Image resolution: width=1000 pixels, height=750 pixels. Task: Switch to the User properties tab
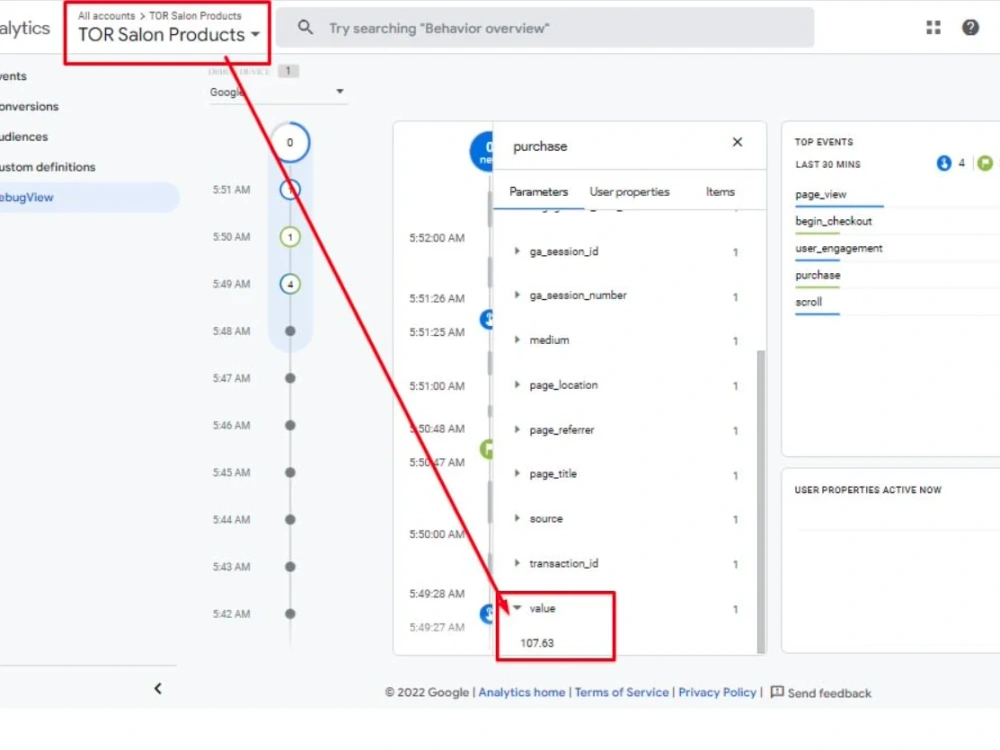point(629,191)
